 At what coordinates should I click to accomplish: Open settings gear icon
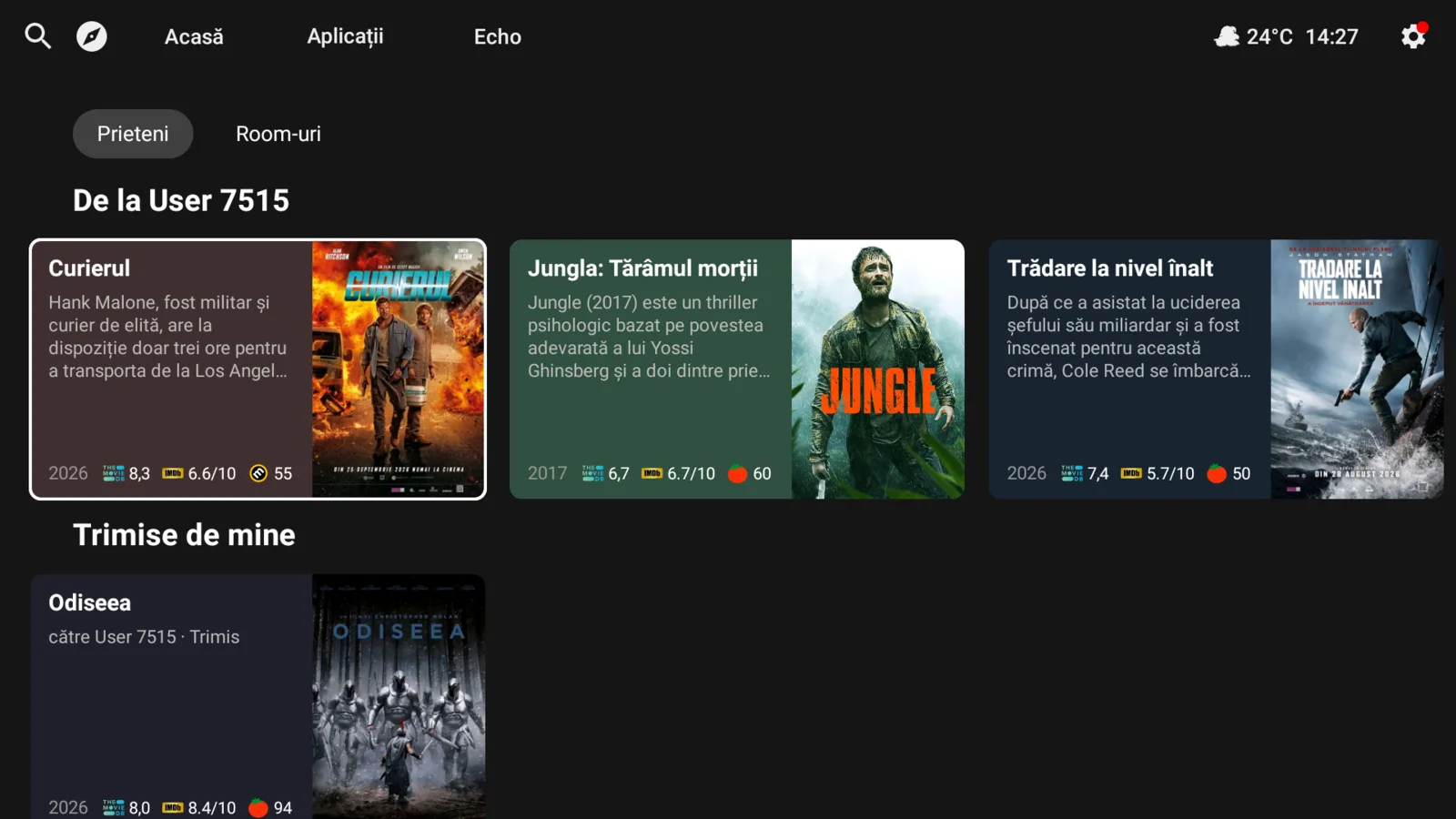1413,36
